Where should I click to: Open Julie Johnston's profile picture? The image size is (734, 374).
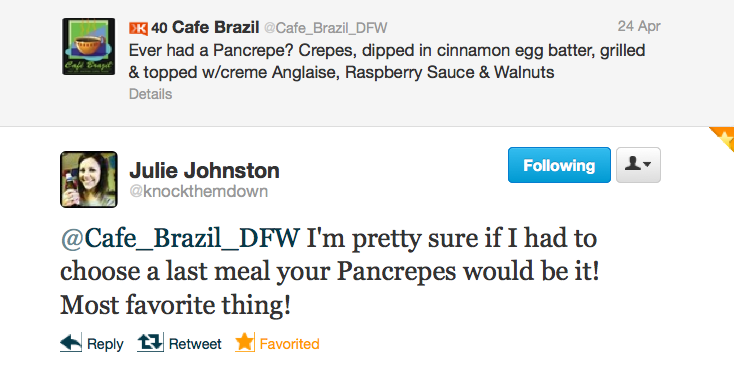tap(89, 179)
